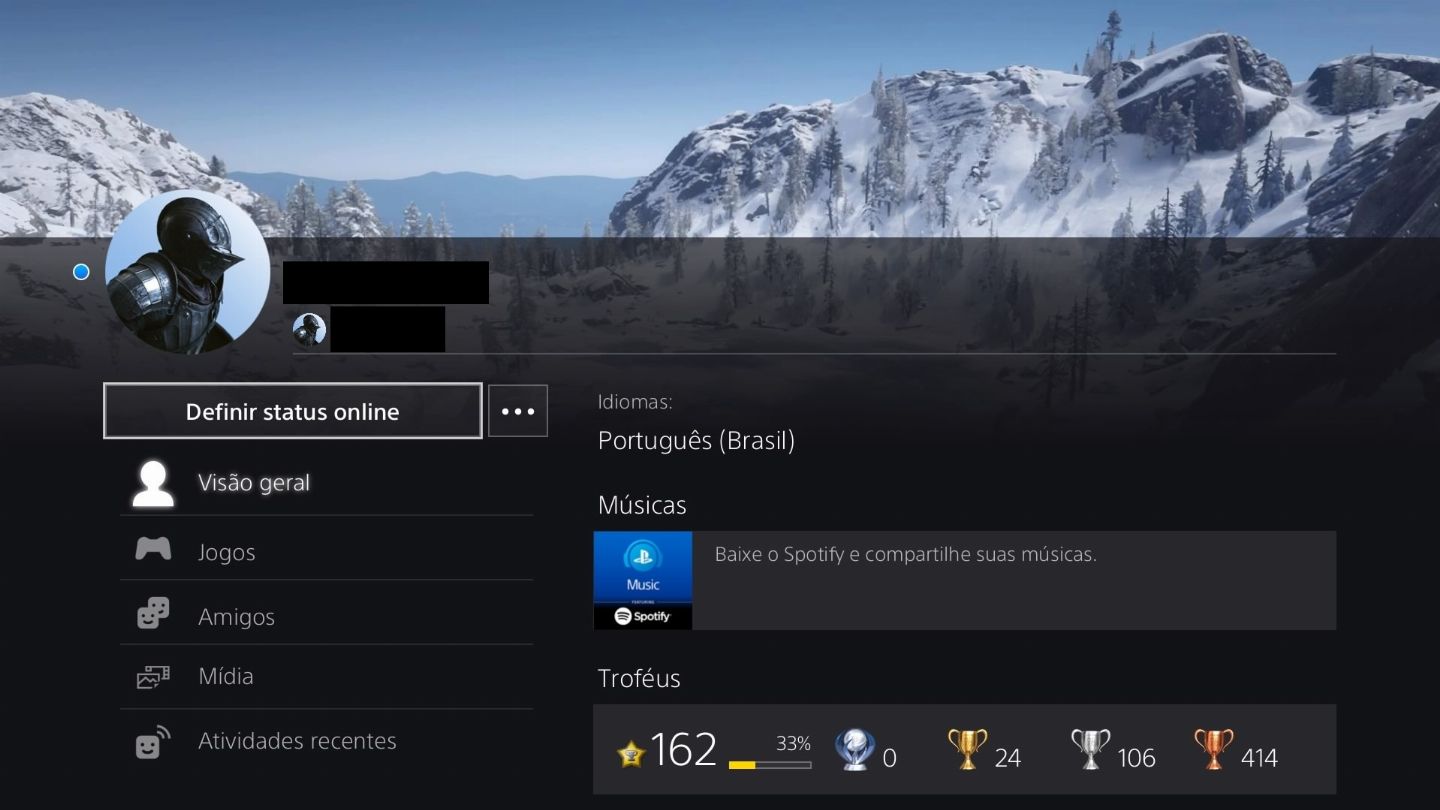This screenshot has width=1440, height=810.
Task: Open the PlayStation Music Spotify thumbnail
Action: tap(643, 580)
